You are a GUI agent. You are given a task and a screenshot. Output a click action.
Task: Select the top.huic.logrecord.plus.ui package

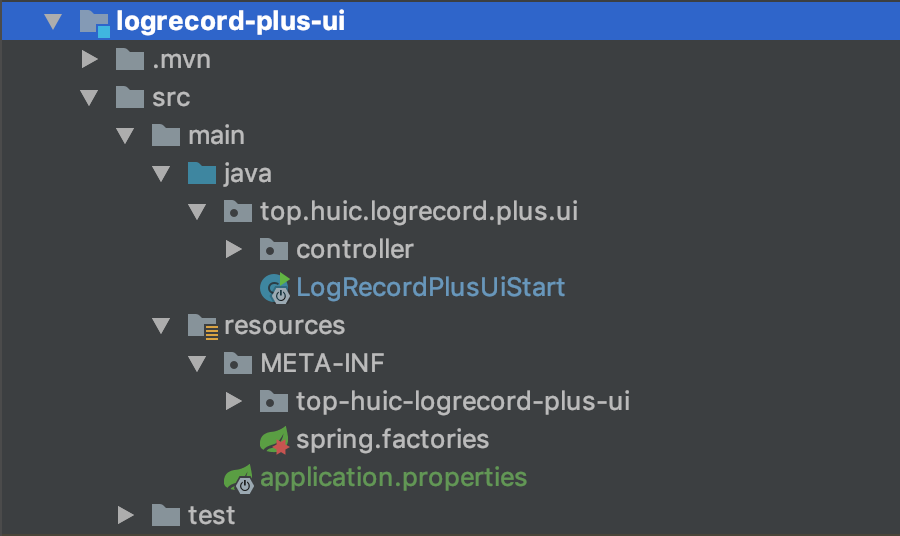[x=419, y=211]
